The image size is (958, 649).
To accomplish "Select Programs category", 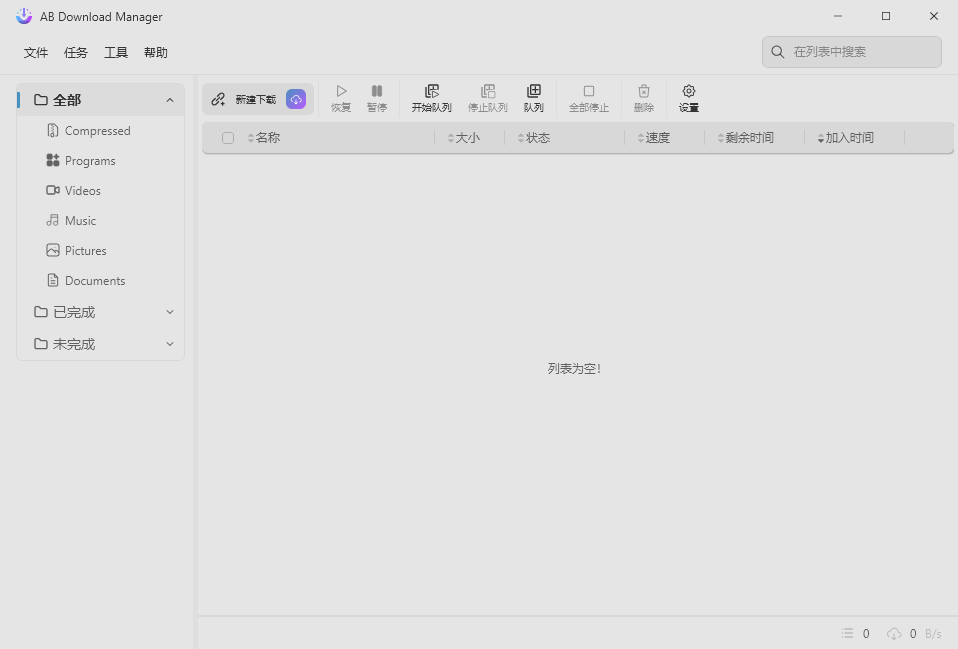I will [101, 161].
